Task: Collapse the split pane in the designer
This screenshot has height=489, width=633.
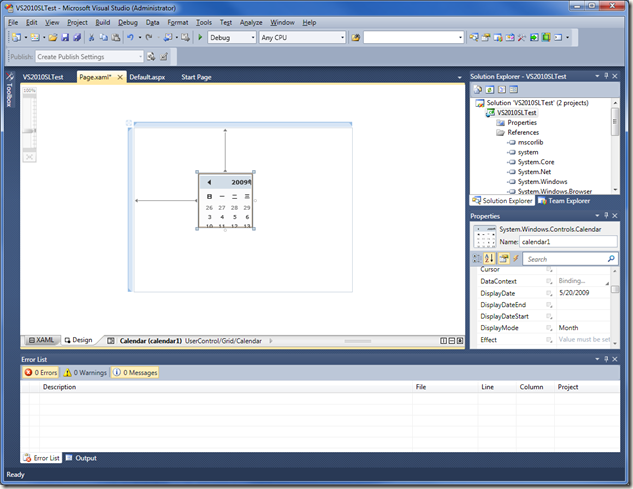Action: [x=460, y=341]
